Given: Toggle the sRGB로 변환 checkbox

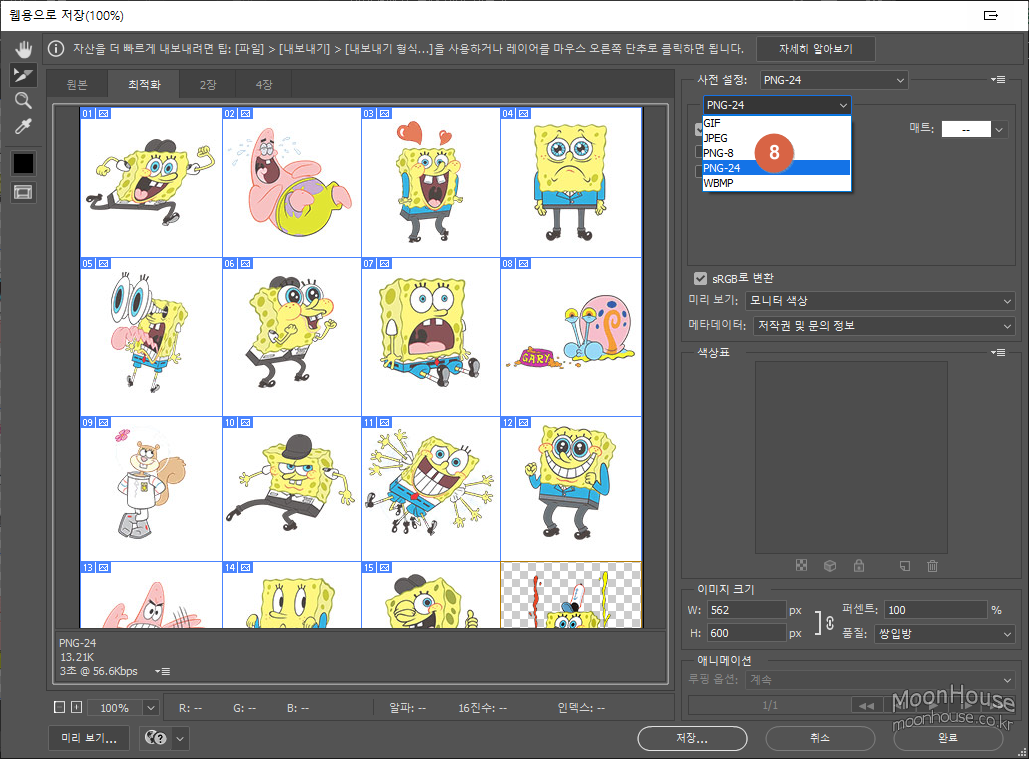Looking at the screenshot, I should coord(700,278).
